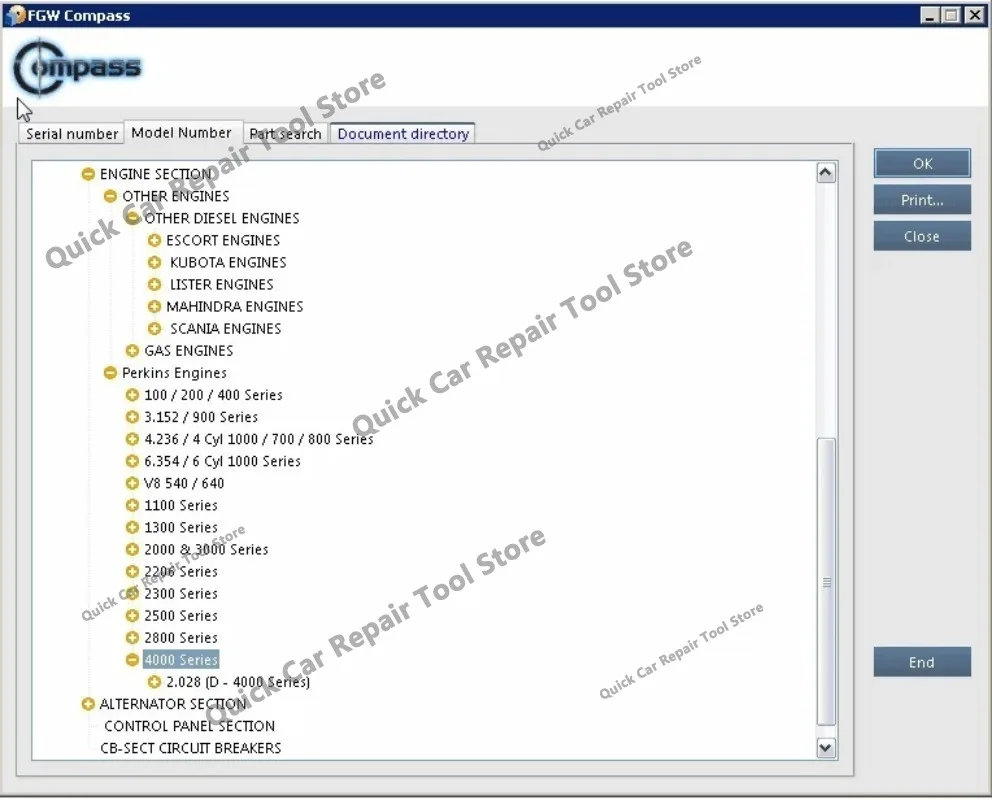Select V8 540 / 640 label
The height and width of the screenshot is (800, 992).
184,483
